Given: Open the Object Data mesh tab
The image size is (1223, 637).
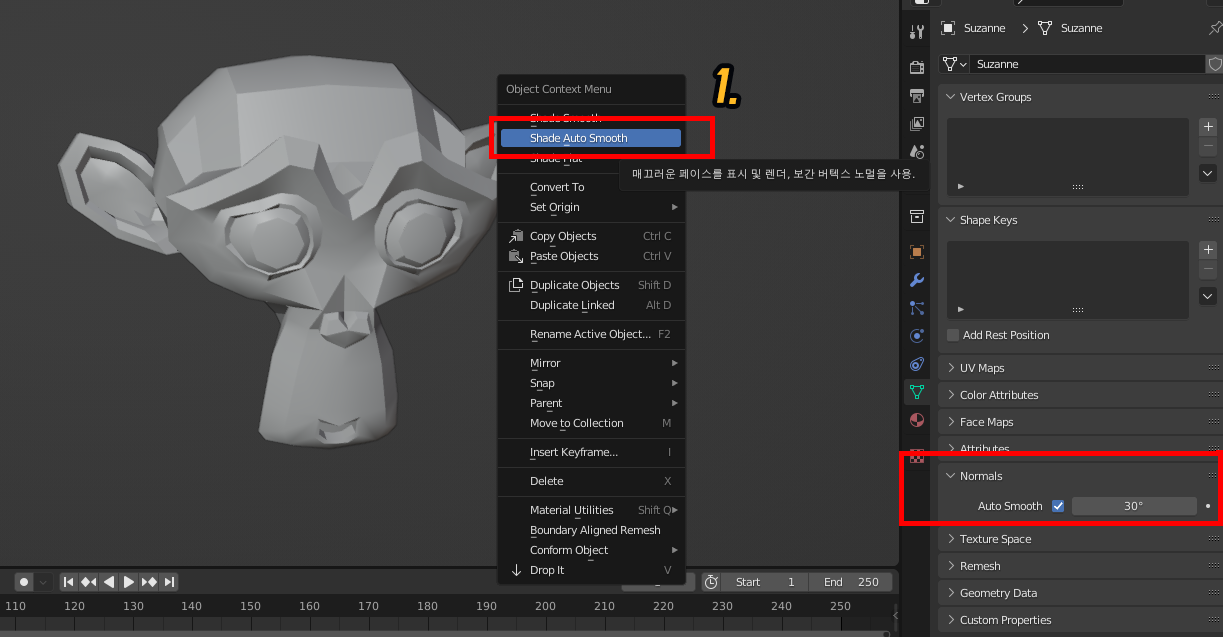Looking at the screenshot, I should tap(916, 392).
